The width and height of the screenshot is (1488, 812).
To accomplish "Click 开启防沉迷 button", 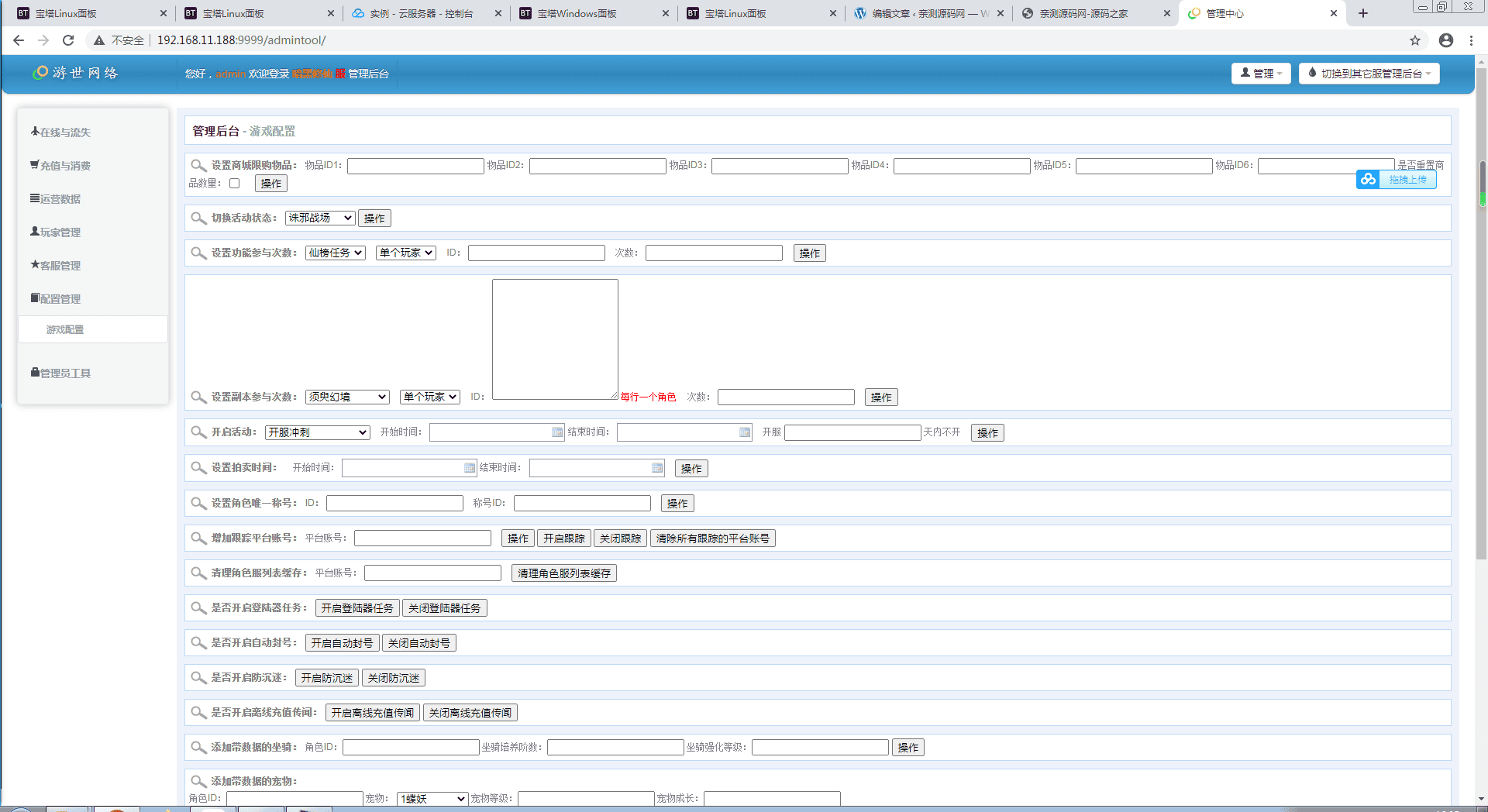I will coord(327,678).
